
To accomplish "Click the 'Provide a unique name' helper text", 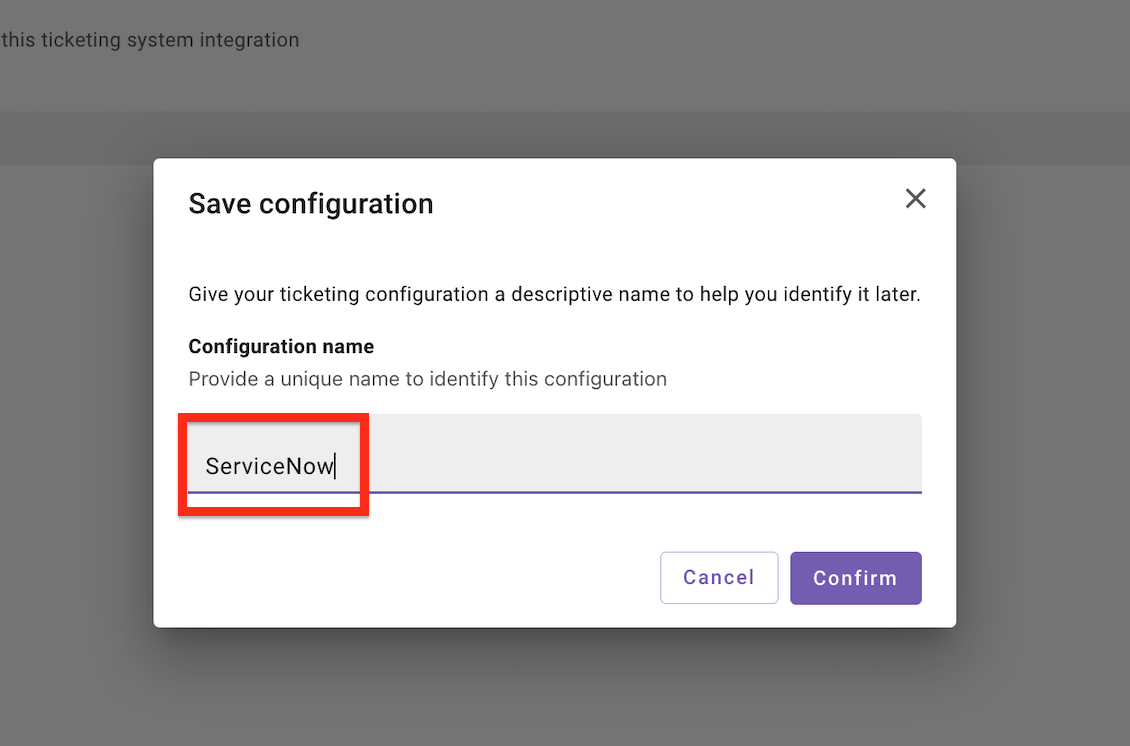I will tap(427, 380).
